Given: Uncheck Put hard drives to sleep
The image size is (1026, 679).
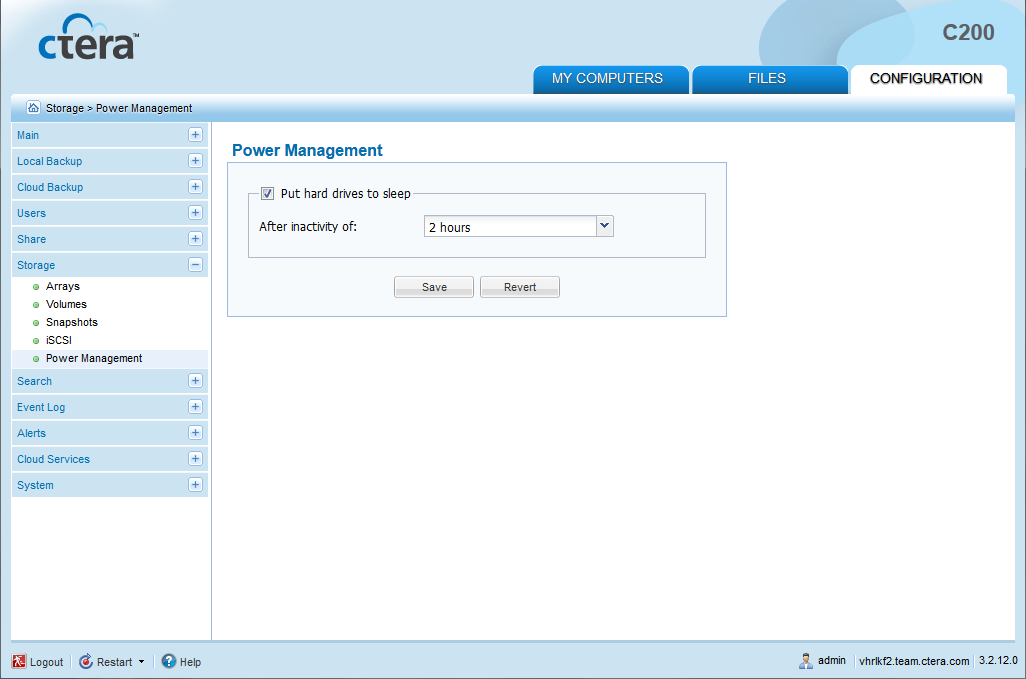Looking at the screenshot, I should point(267,193).
